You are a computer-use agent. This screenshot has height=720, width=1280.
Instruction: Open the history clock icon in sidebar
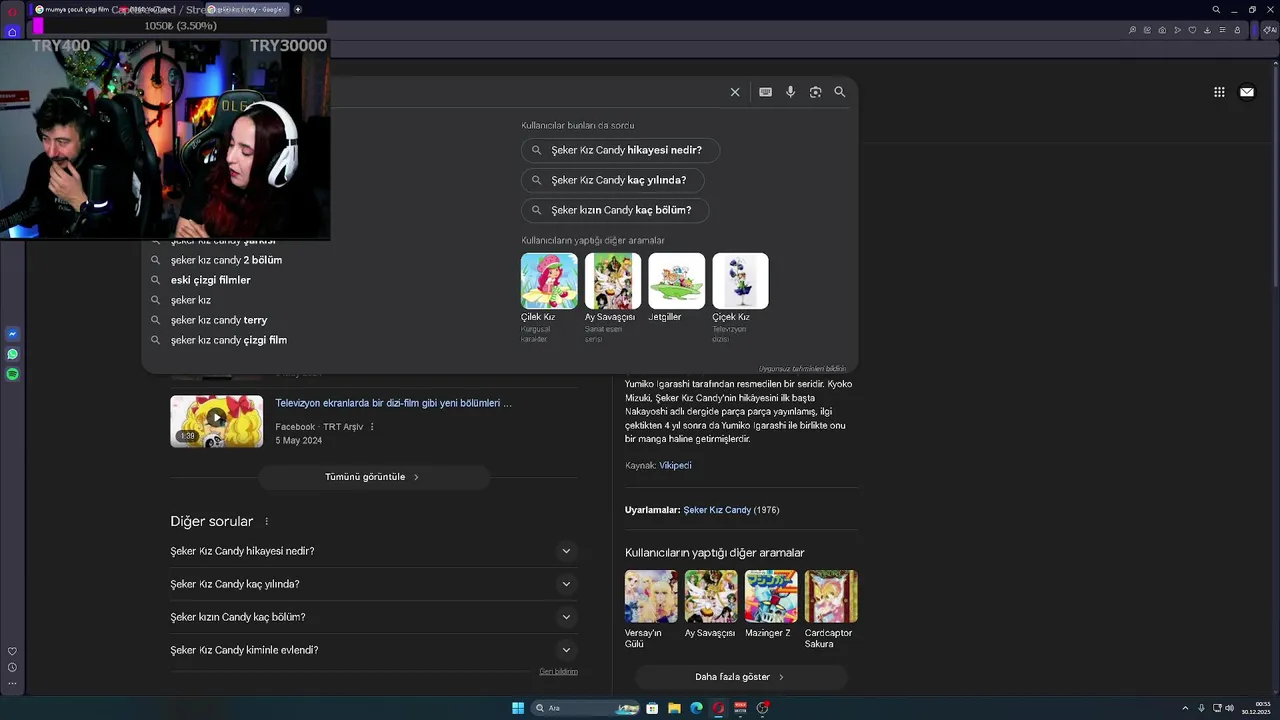[x=12, y=667]
